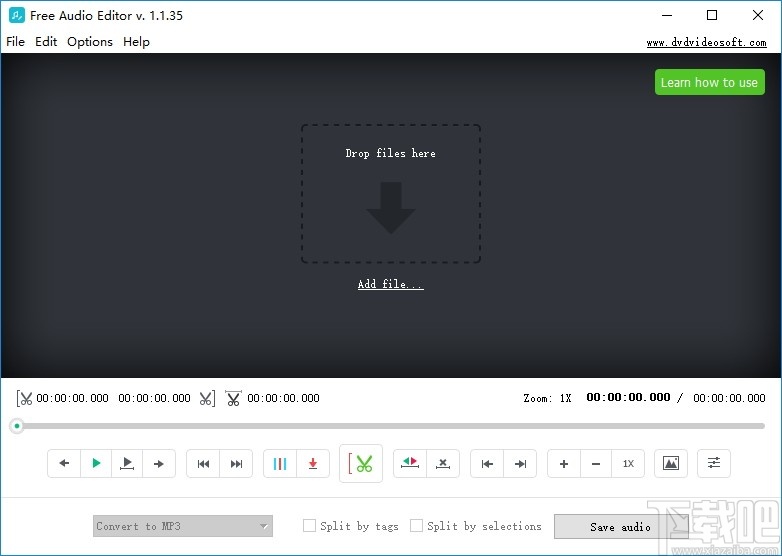Image resolution: width=782 pixels, height=556 pixels.
Task: Open the Edit menu
Action: coord(46,41)
